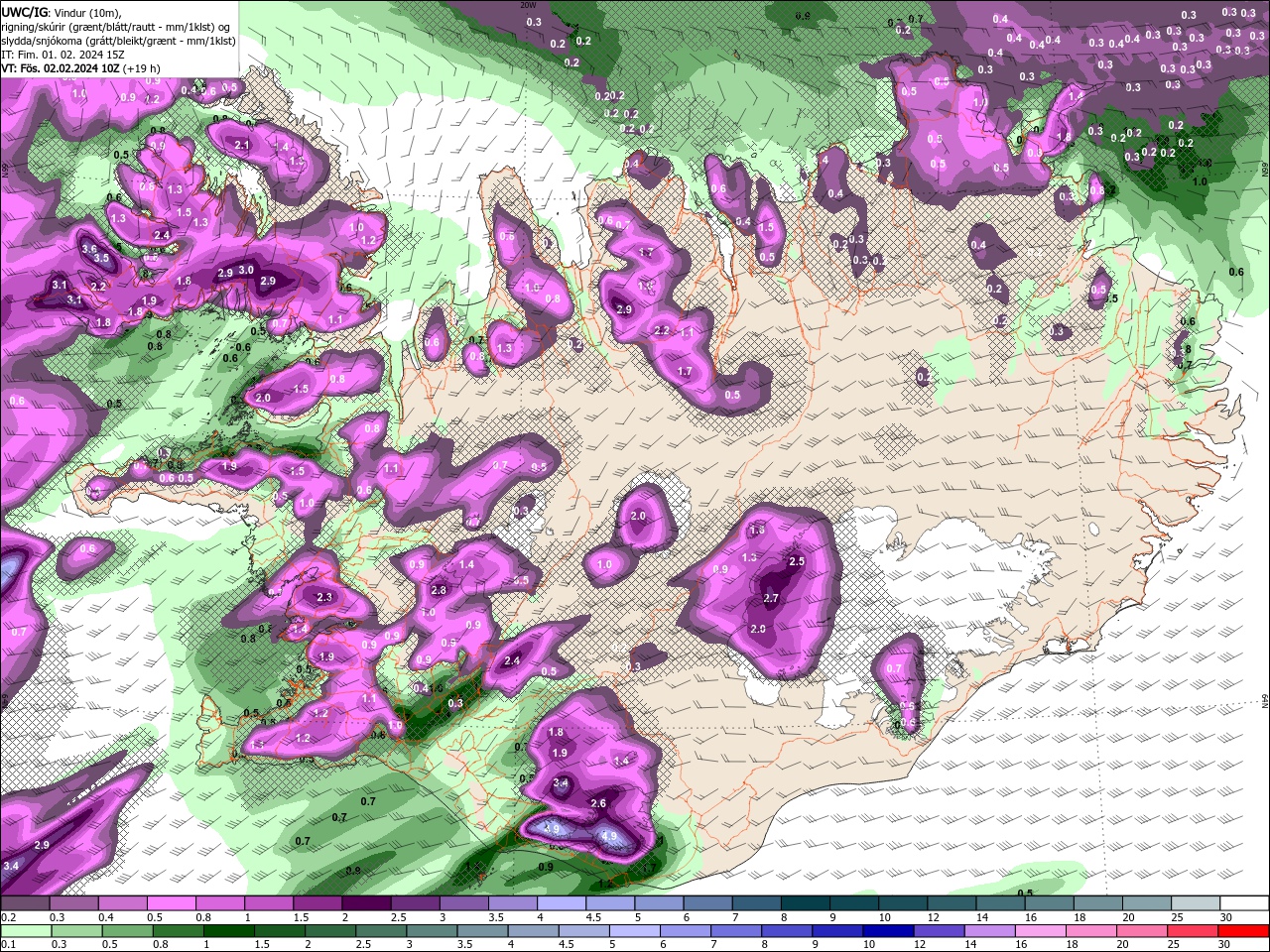The width and height of the screenshot is (1270, 952).
Task: Click the 'UWC/IG: Vindur (10m)' title text
Action: tap(63, 12)
